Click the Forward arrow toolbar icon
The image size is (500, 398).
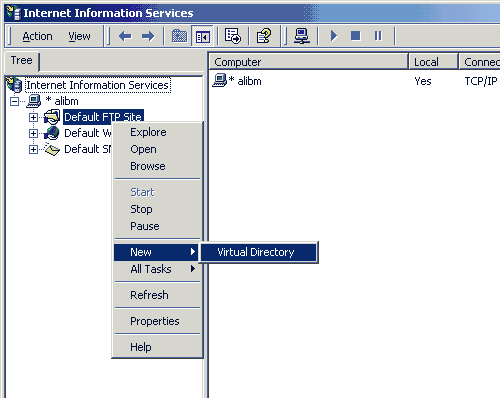(x=148, y=36)
